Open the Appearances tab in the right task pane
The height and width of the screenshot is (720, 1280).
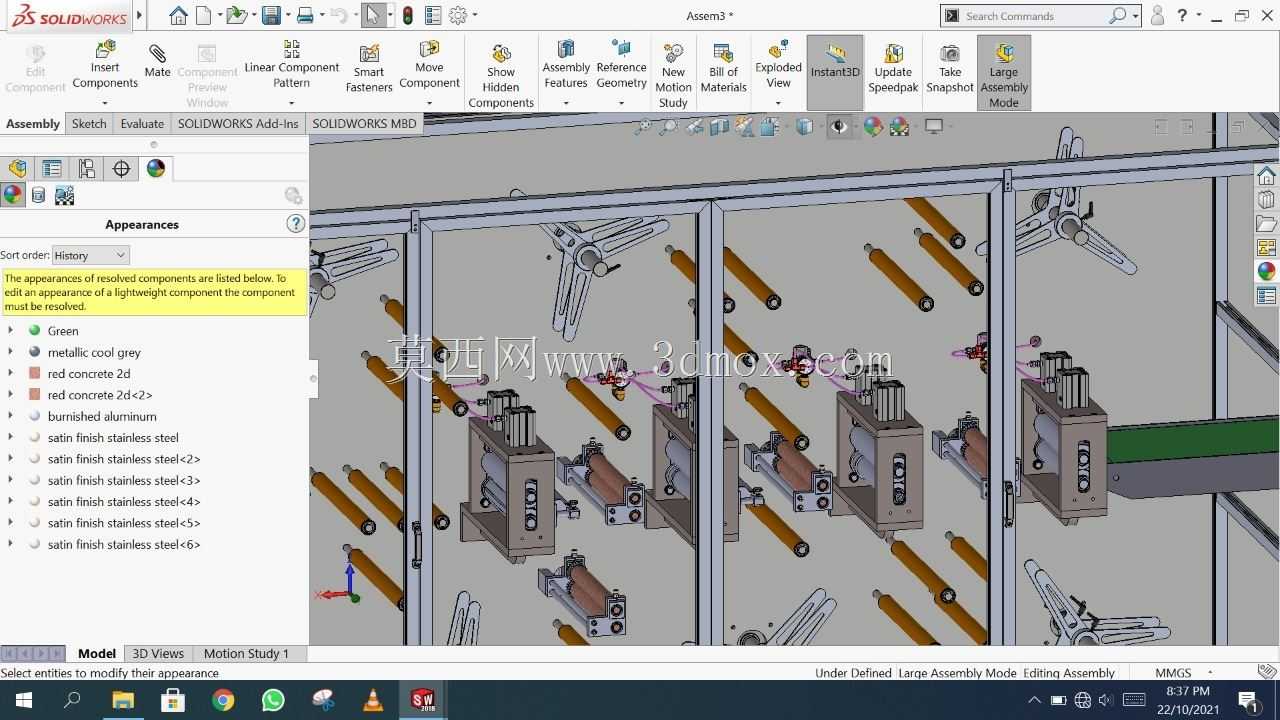tap(1266, 271)
